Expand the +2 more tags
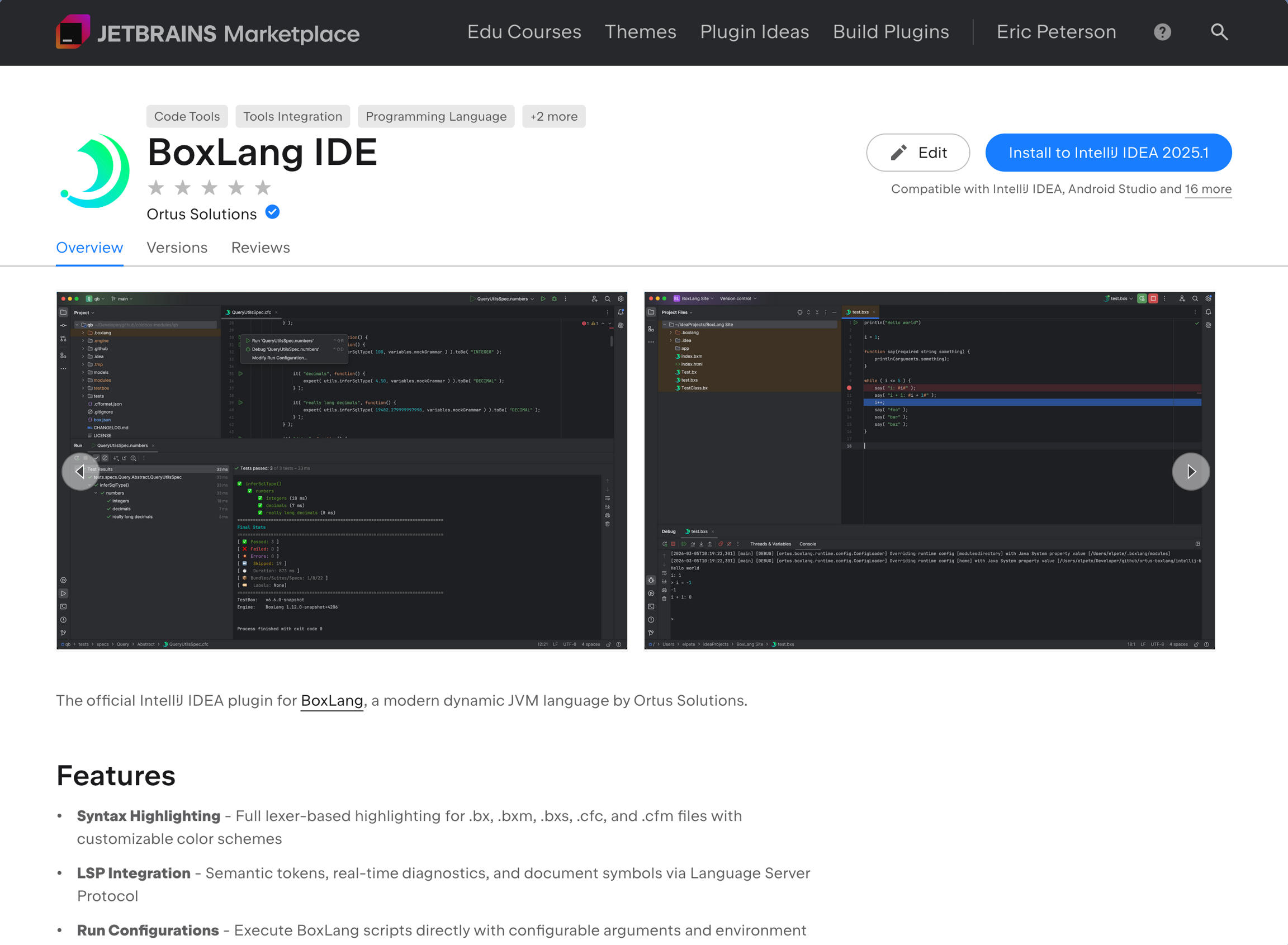Screen dimensions: 1288x945 (x=553, y=116)
